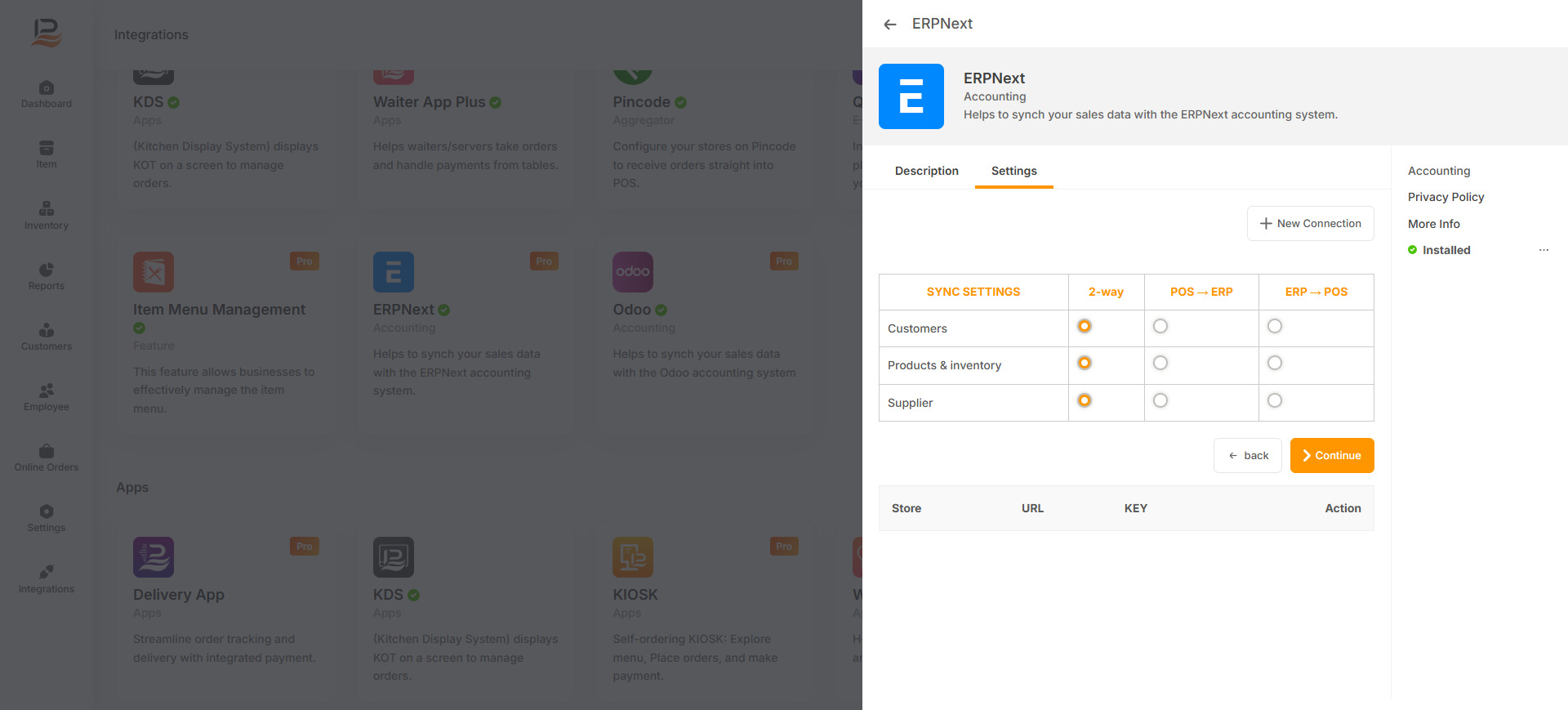Click the back arrow beside ERPNext title
The image size is (1568, 710).
click(x=889, y=25)
